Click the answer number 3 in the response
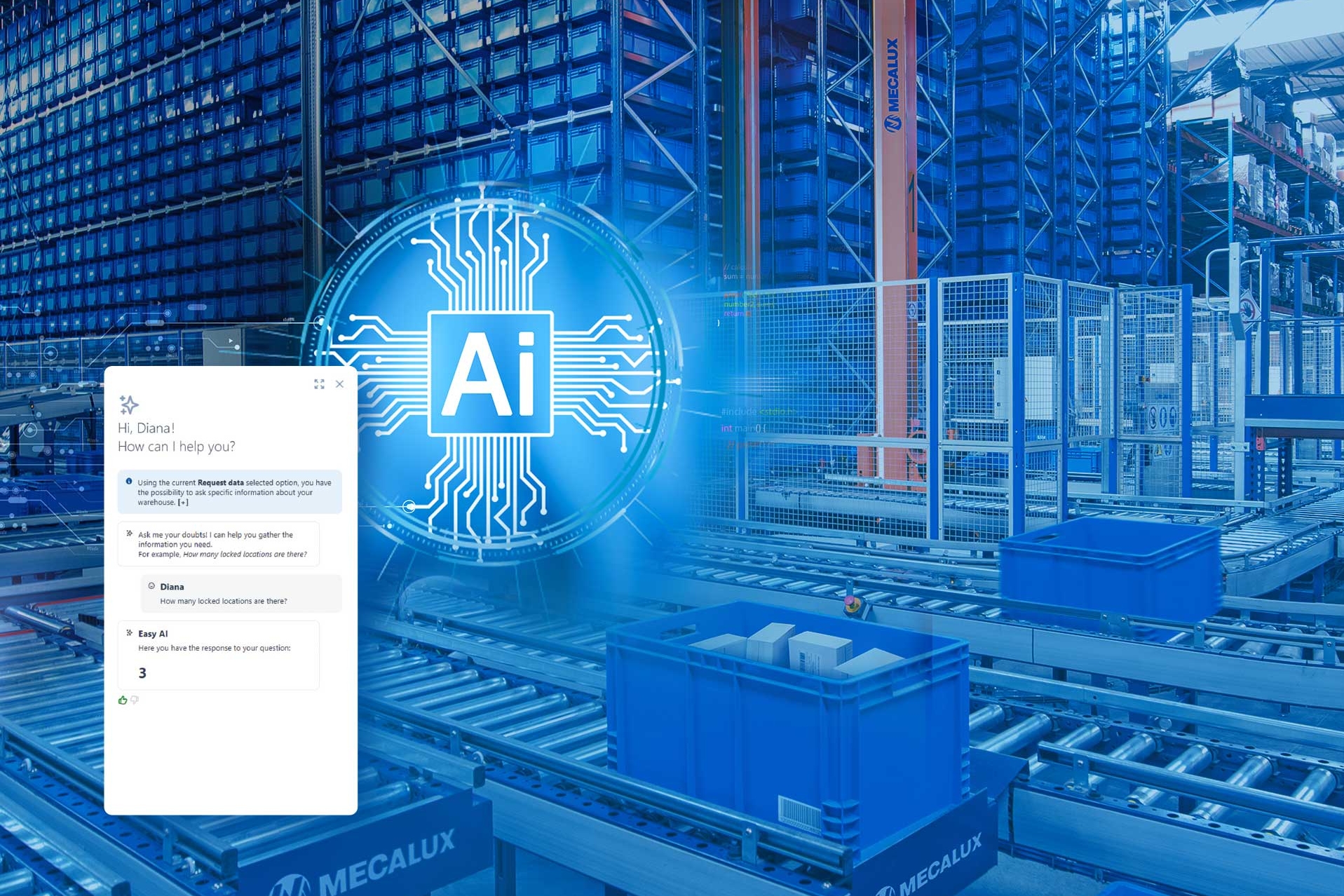1344x896 pixels. 142,673
